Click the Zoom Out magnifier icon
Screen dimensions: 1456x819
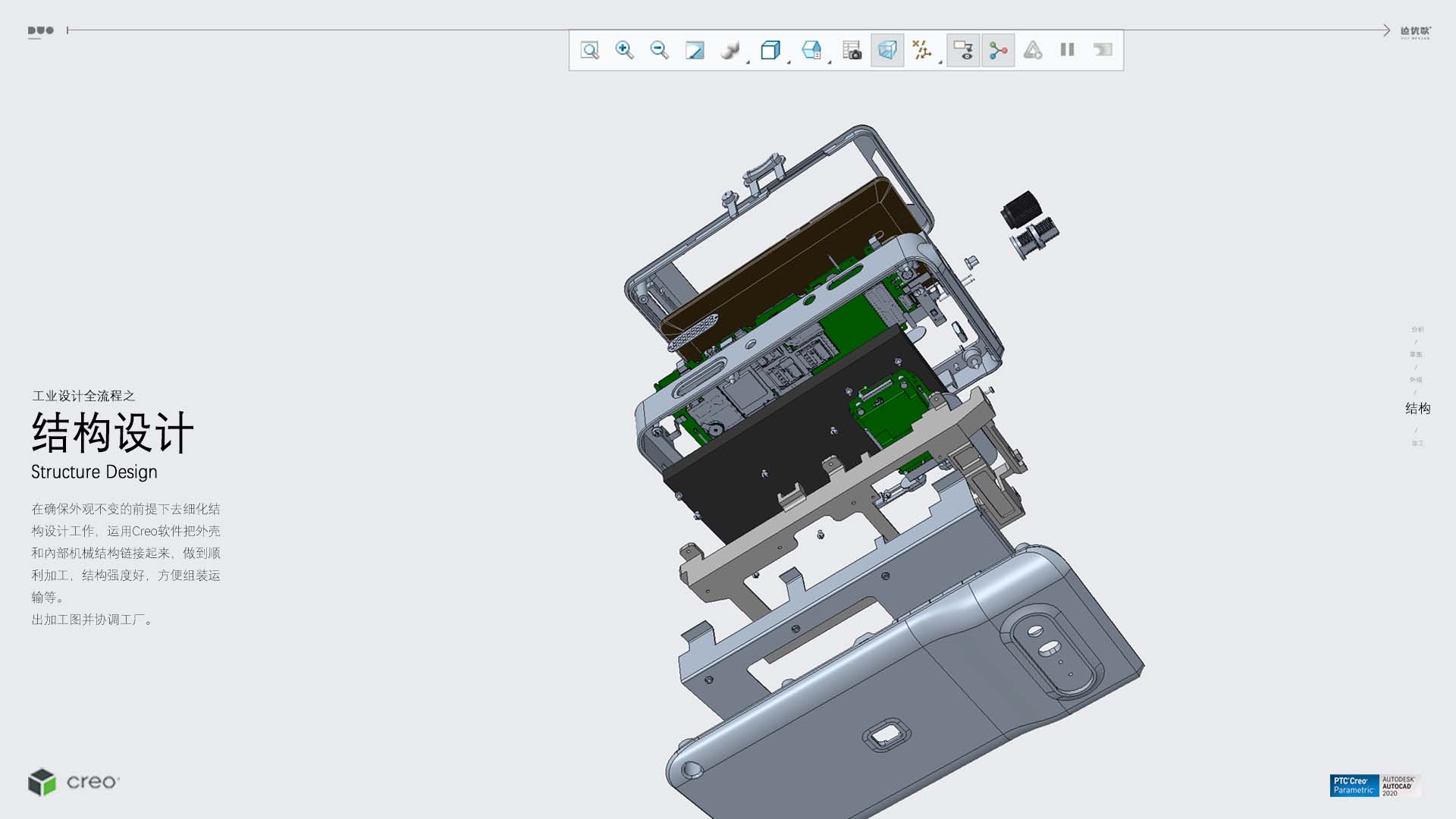[x=659, y=50]
